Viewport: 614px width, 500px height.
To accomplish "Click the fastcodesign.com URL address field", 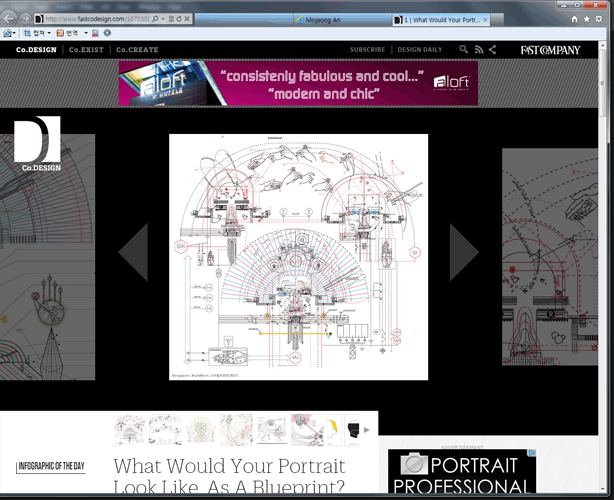I will [97, 19].
